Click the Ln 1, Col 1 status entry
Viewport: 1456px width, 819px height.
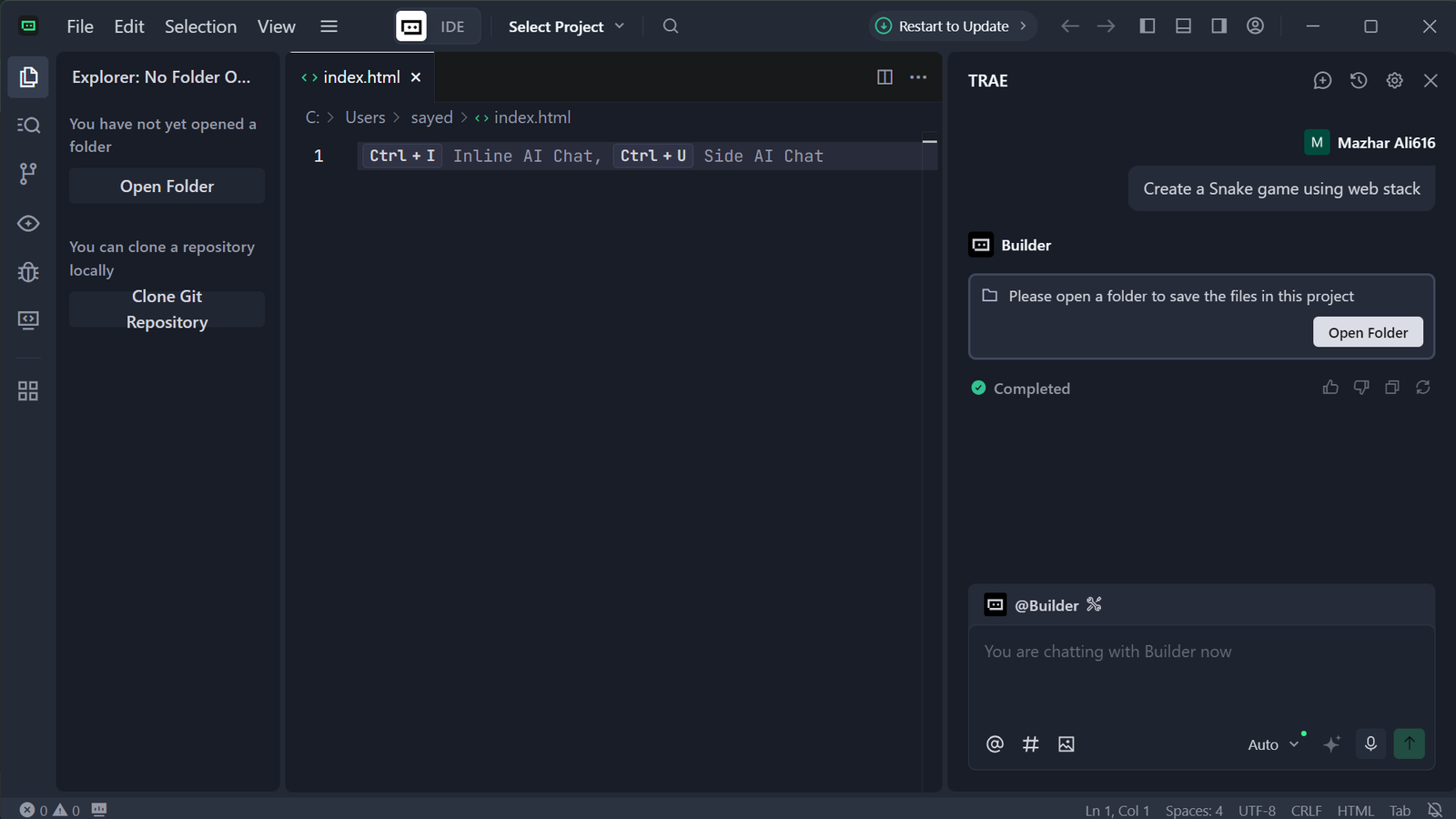[x=1117, y=810]
